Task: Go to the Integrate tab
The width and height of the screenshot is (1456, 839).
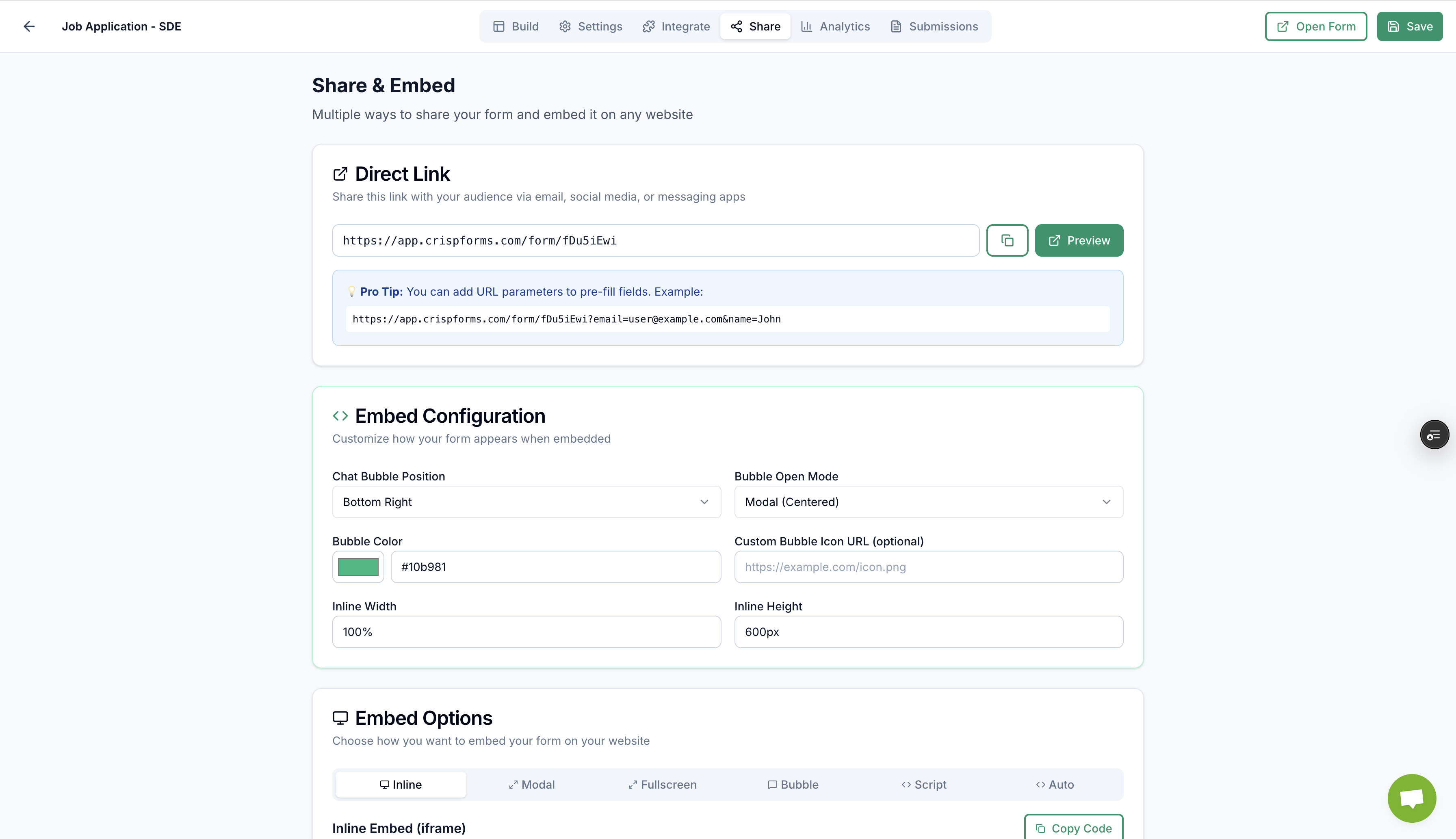Action: [x=676, y=26]
